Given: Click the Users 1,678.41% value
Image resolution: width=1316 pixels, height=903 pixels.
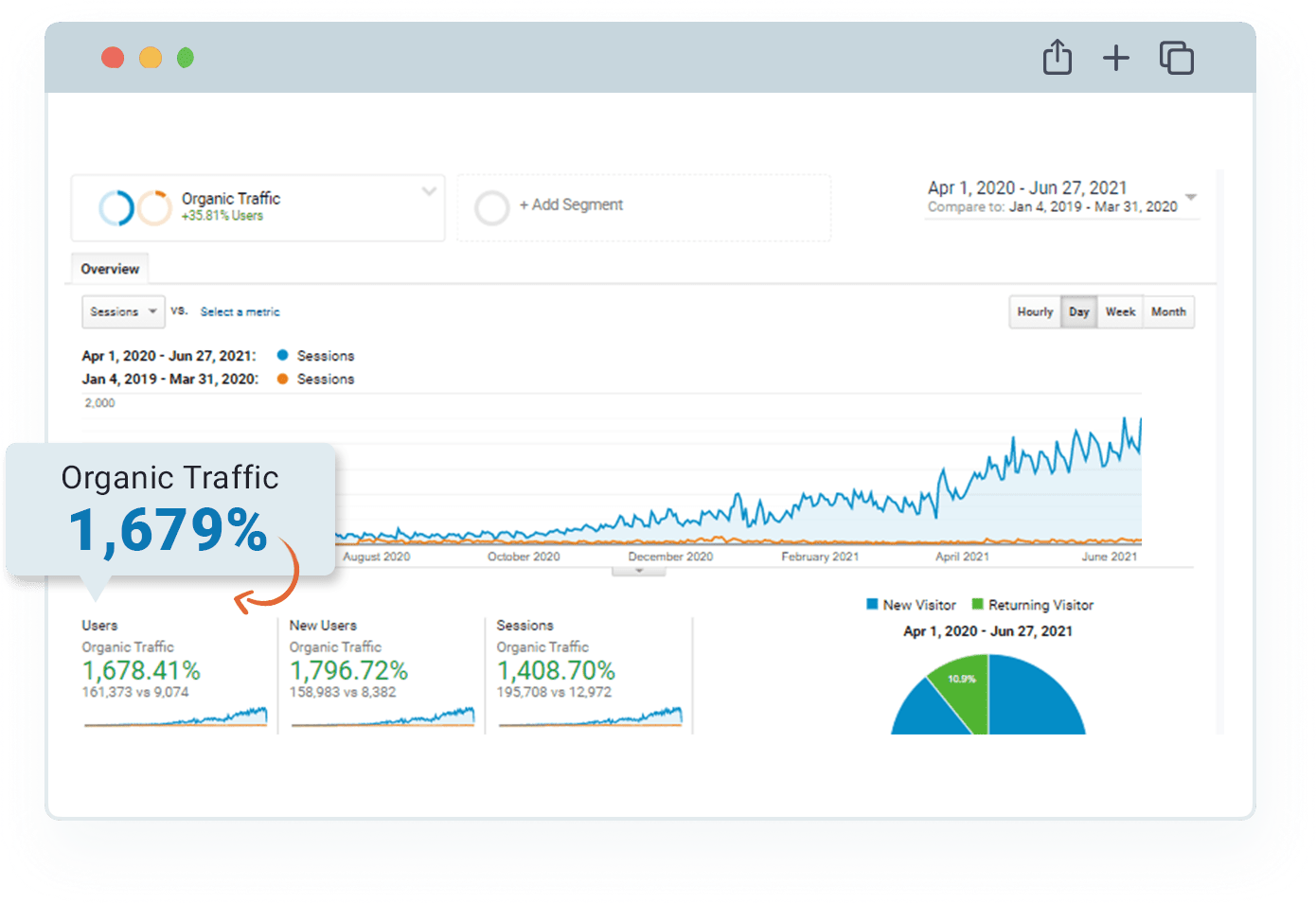Looking at the screenshot, I should point(141,670).
